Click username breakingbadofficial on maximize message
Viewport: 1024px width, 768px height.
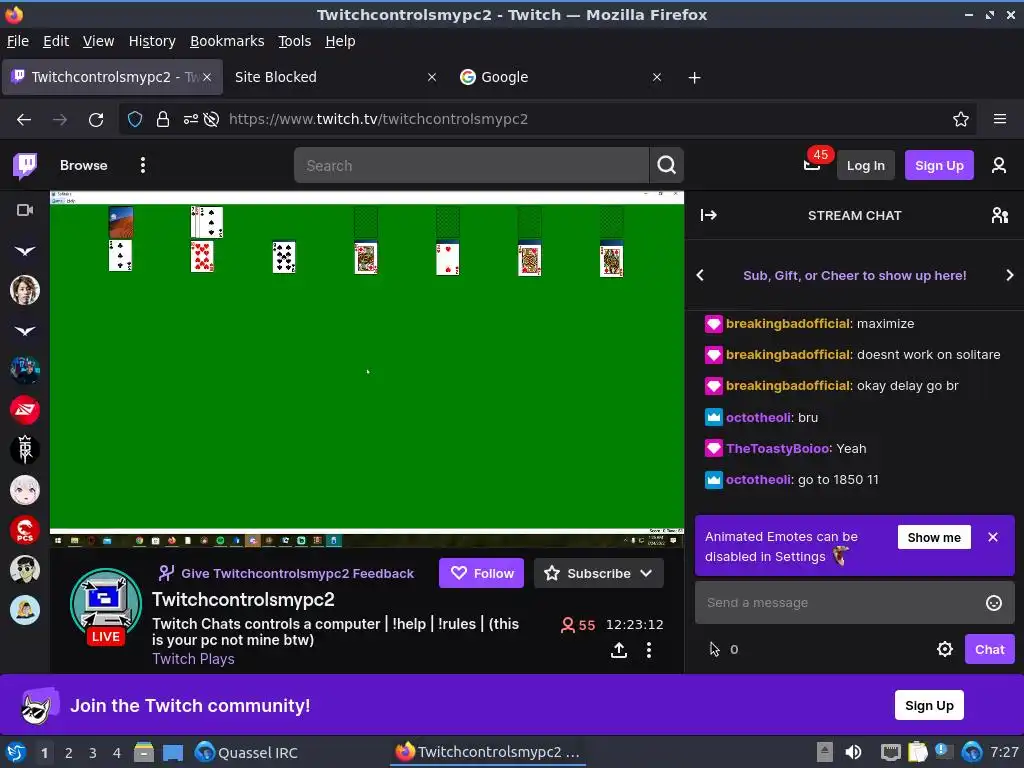click(x=788, y=324)
